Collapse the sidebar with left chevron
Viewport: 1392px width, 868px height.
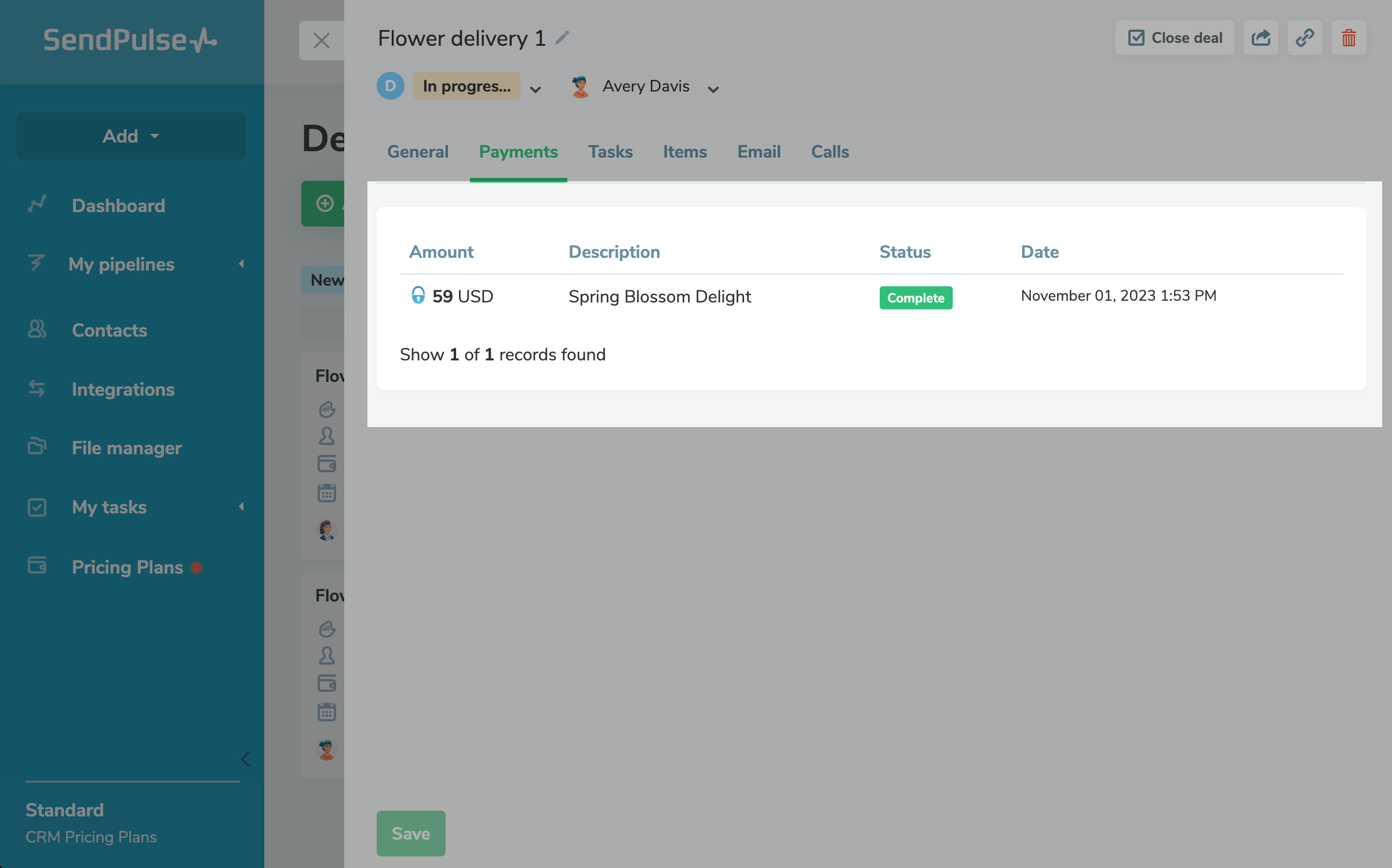tap(245, 759)
